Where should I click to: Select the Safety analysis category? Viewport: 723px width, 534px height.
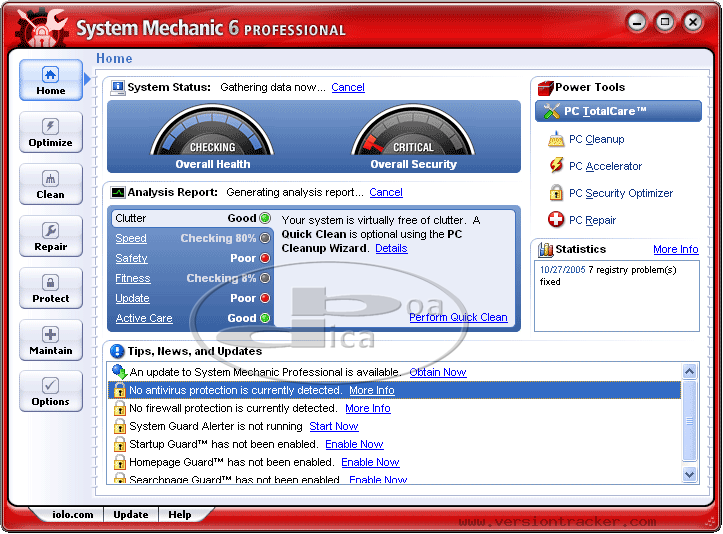(x=131, y=259)
